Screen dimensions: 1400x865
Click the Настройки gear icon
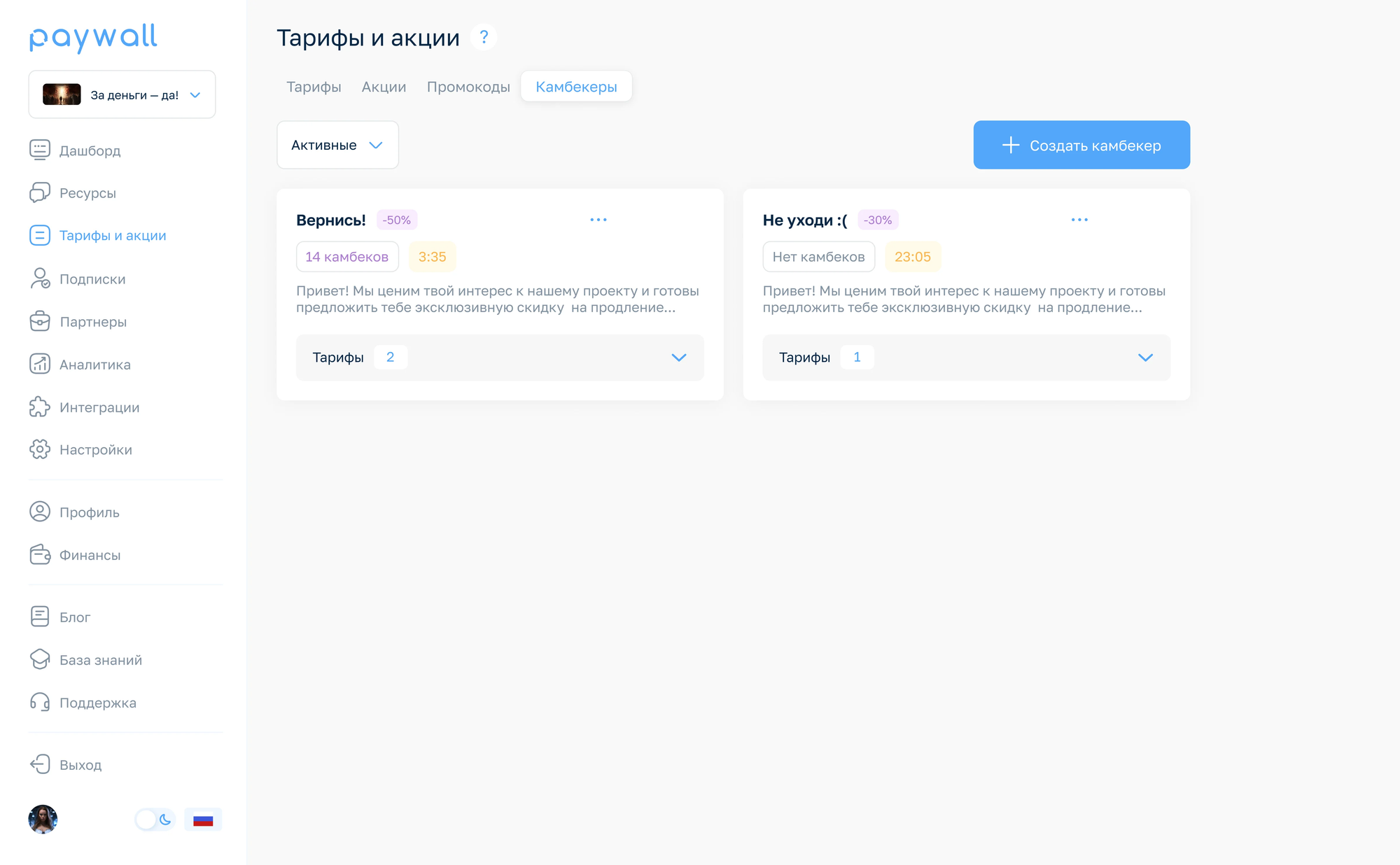pos(40,449)
